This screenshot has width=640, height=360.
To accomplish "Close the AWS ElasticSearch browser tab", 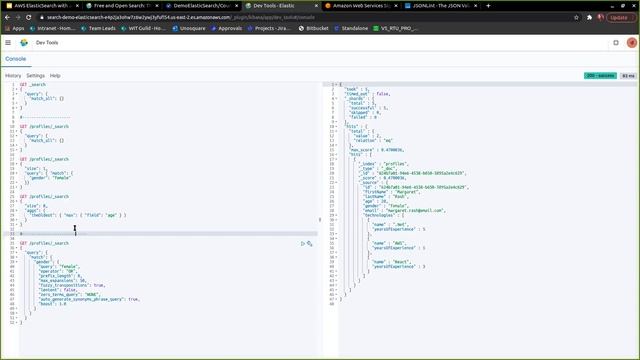I will tap(77, 6).
